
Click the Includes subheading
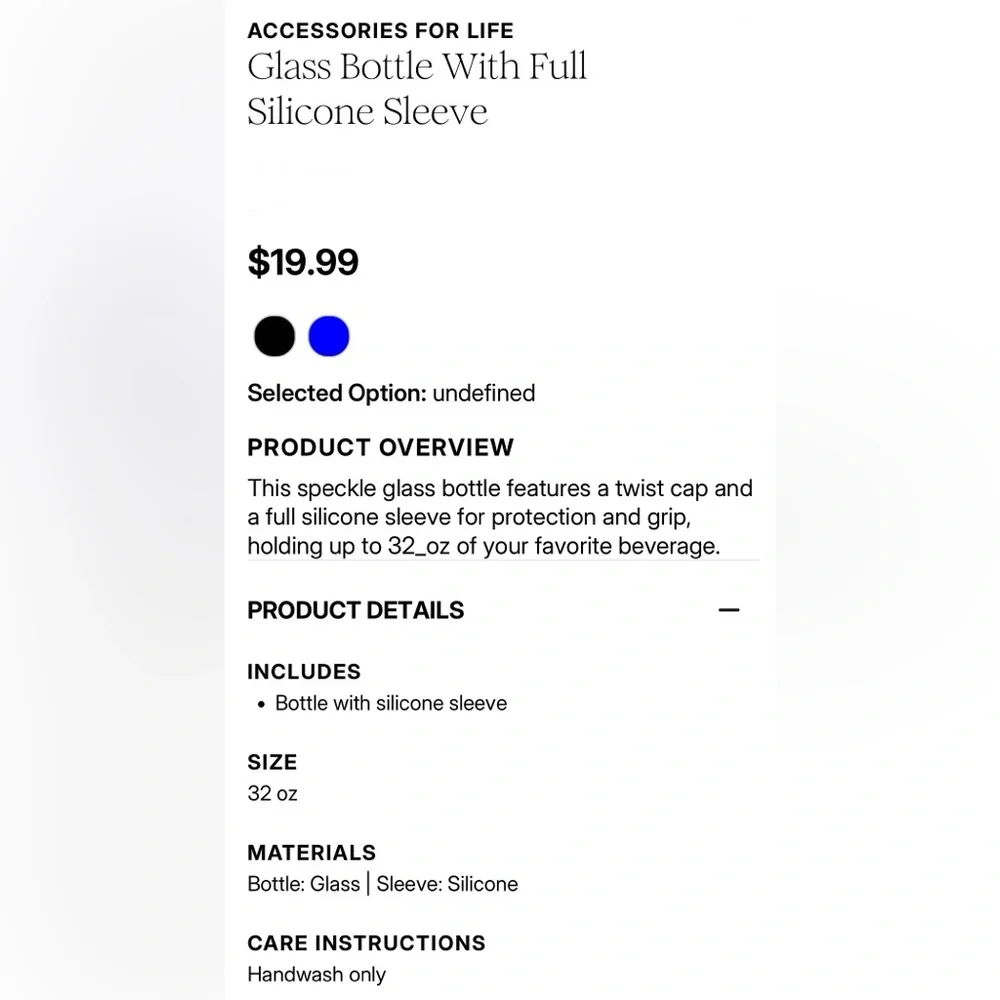pyautogui.click(x=304, y=672)
